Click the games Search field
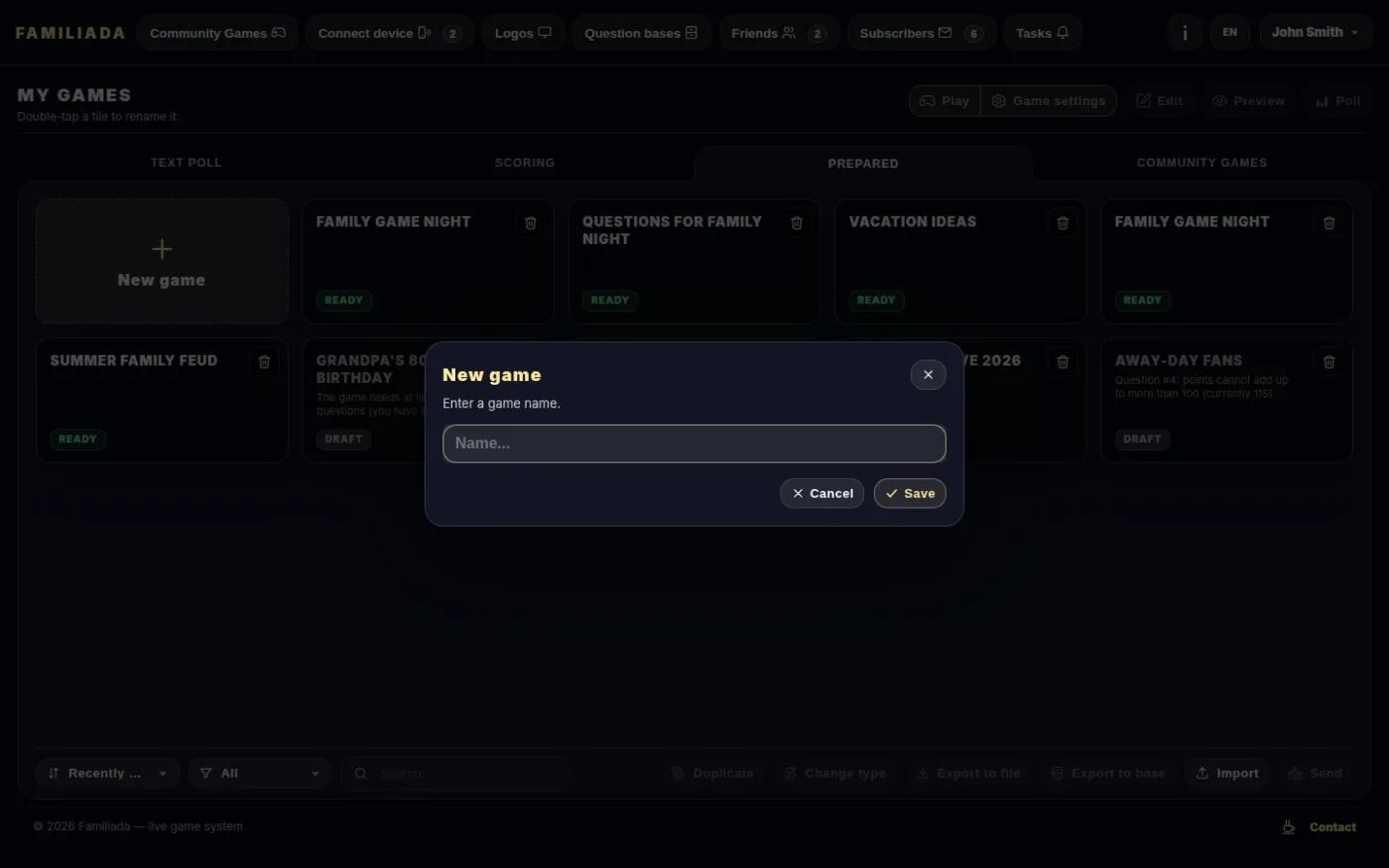The height and width of the screenshot is (868, 1389). (457, 773)
